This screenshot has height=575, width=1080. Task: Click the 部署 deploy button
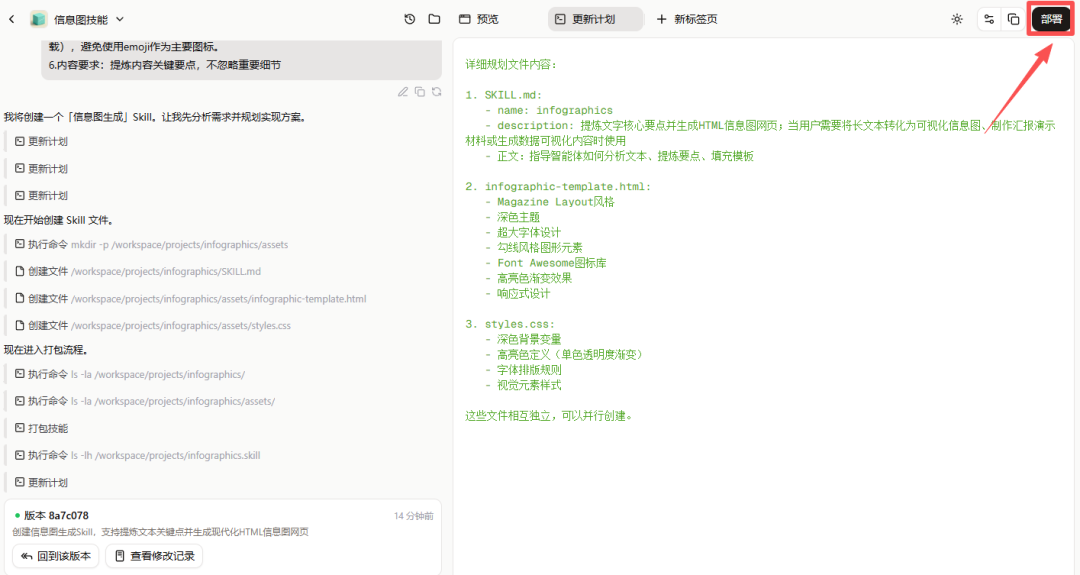1051,19
